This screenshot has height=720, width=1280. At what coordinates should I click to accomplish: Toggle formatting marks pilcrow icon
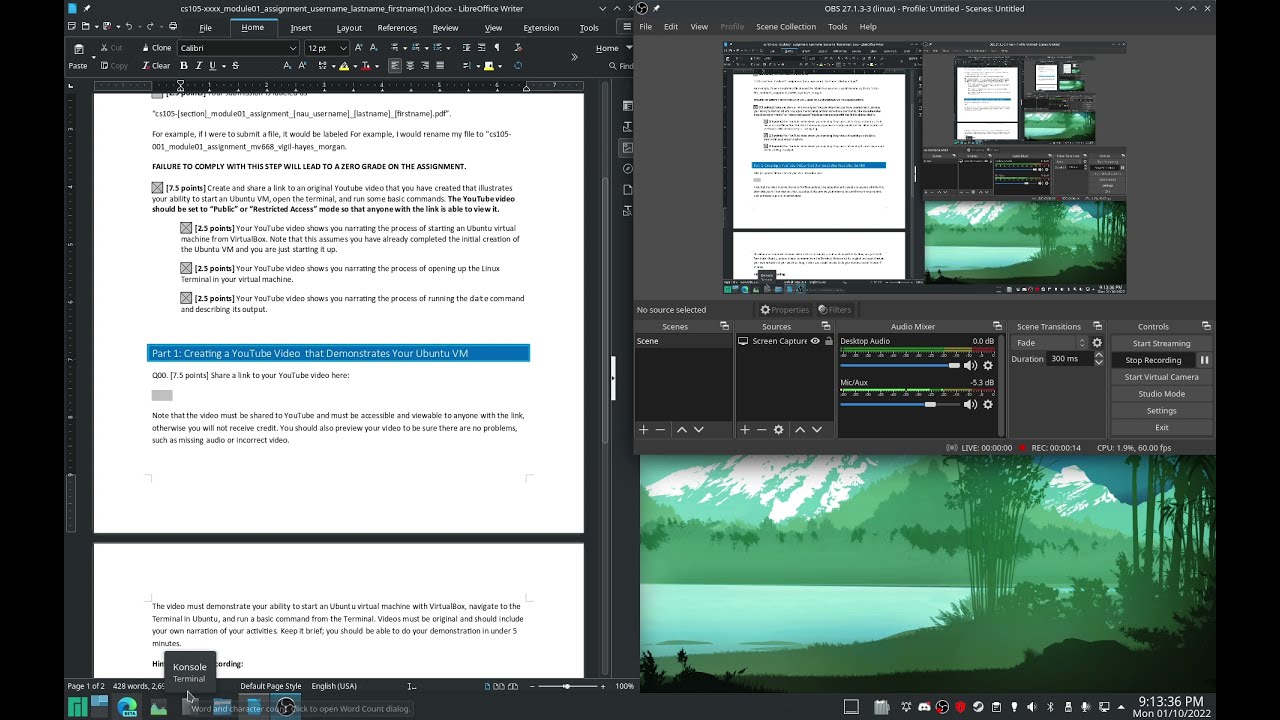tap(497, 48)
